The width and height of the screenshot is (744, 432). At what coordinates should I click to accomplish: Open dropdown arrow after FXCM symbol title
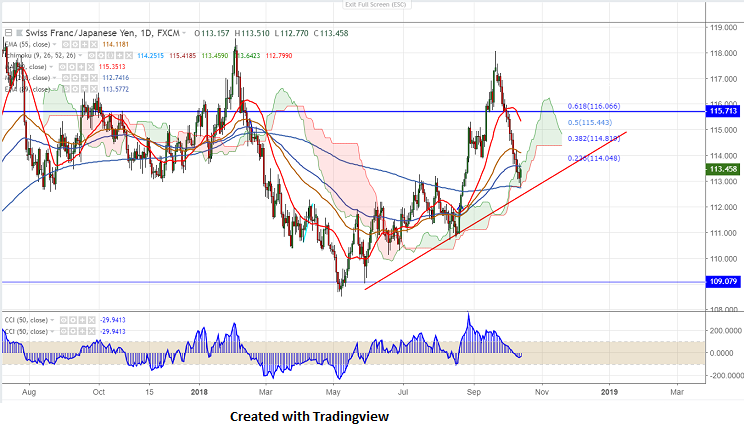[184, 33]
